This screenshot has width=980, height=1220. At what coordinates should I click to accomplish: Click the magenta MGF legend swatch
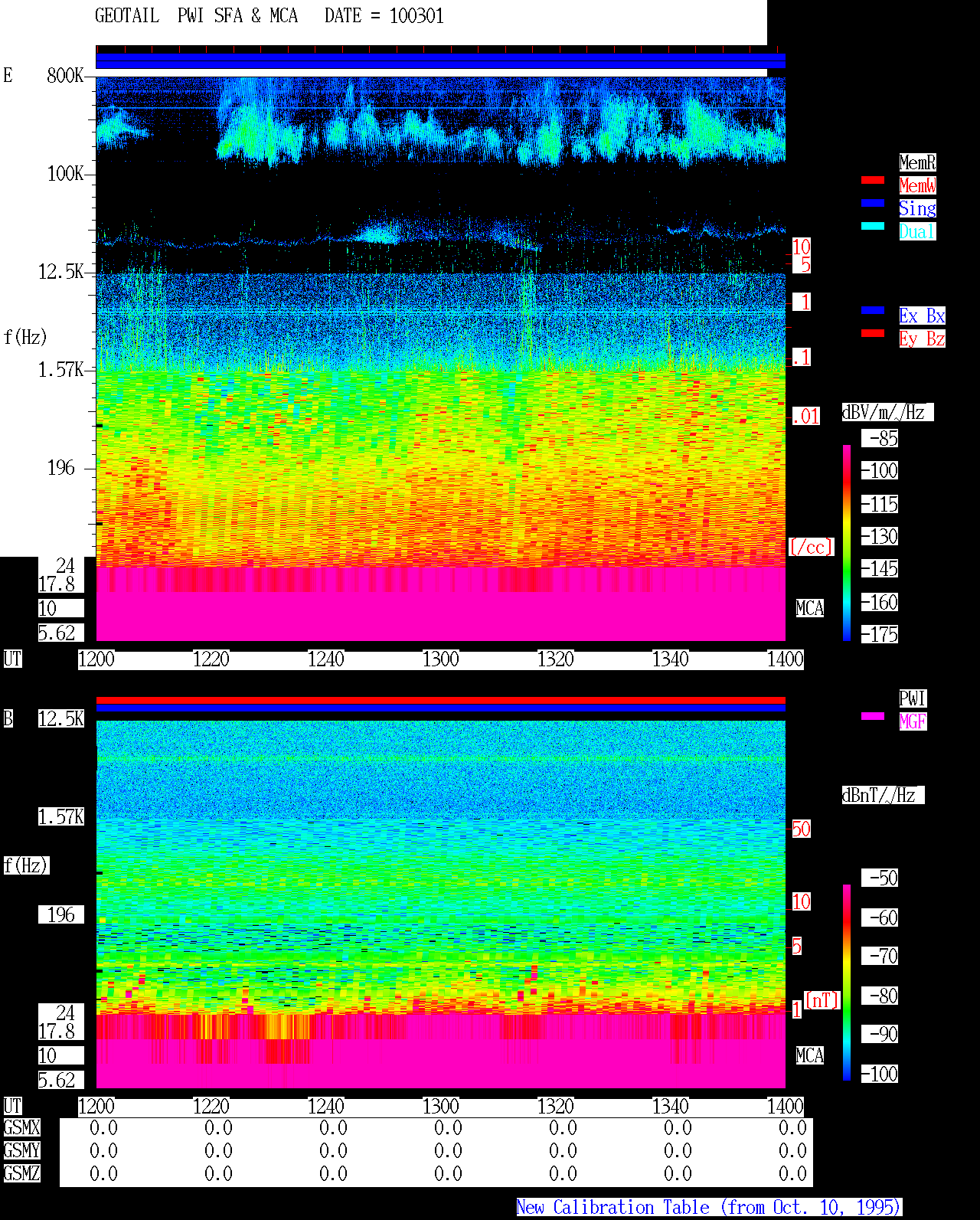[x=873, y=716]
